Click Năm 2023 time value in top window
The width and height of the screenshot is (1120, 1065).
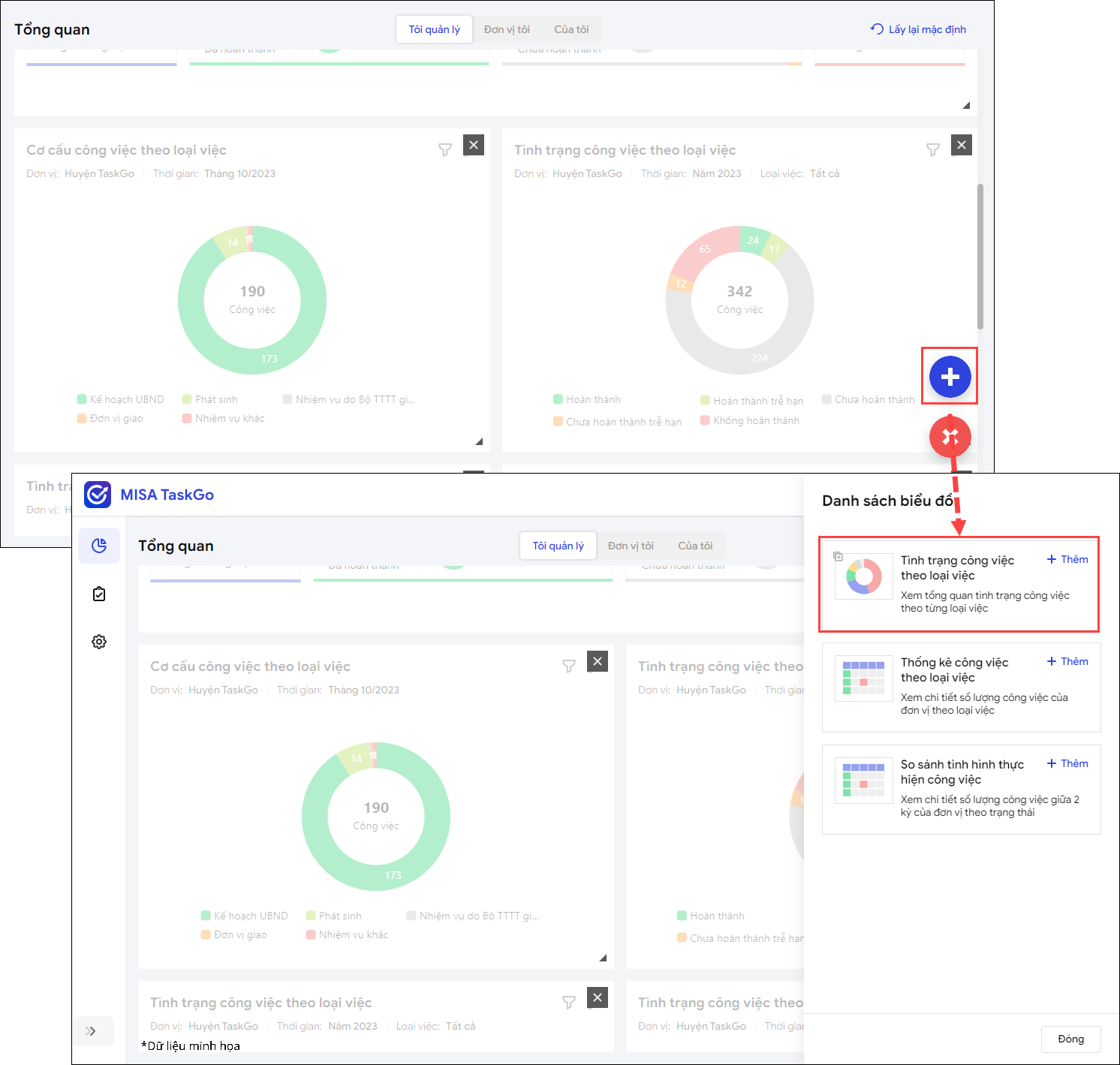717,173
